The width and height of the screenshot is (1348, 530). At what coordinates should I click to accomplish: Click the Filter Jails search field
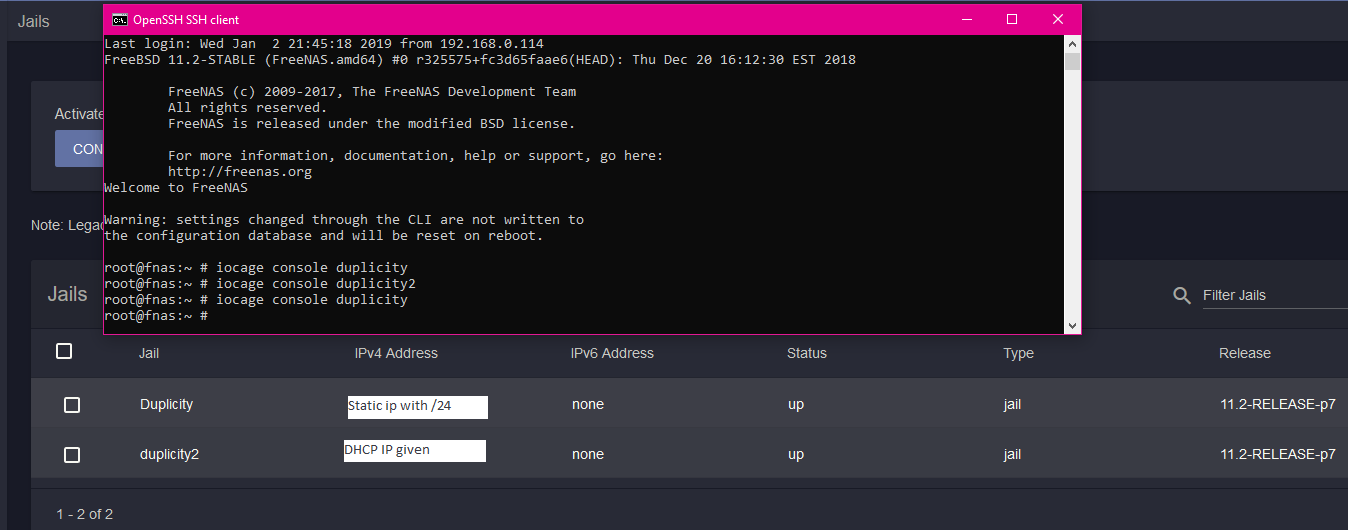point(1275,295)
